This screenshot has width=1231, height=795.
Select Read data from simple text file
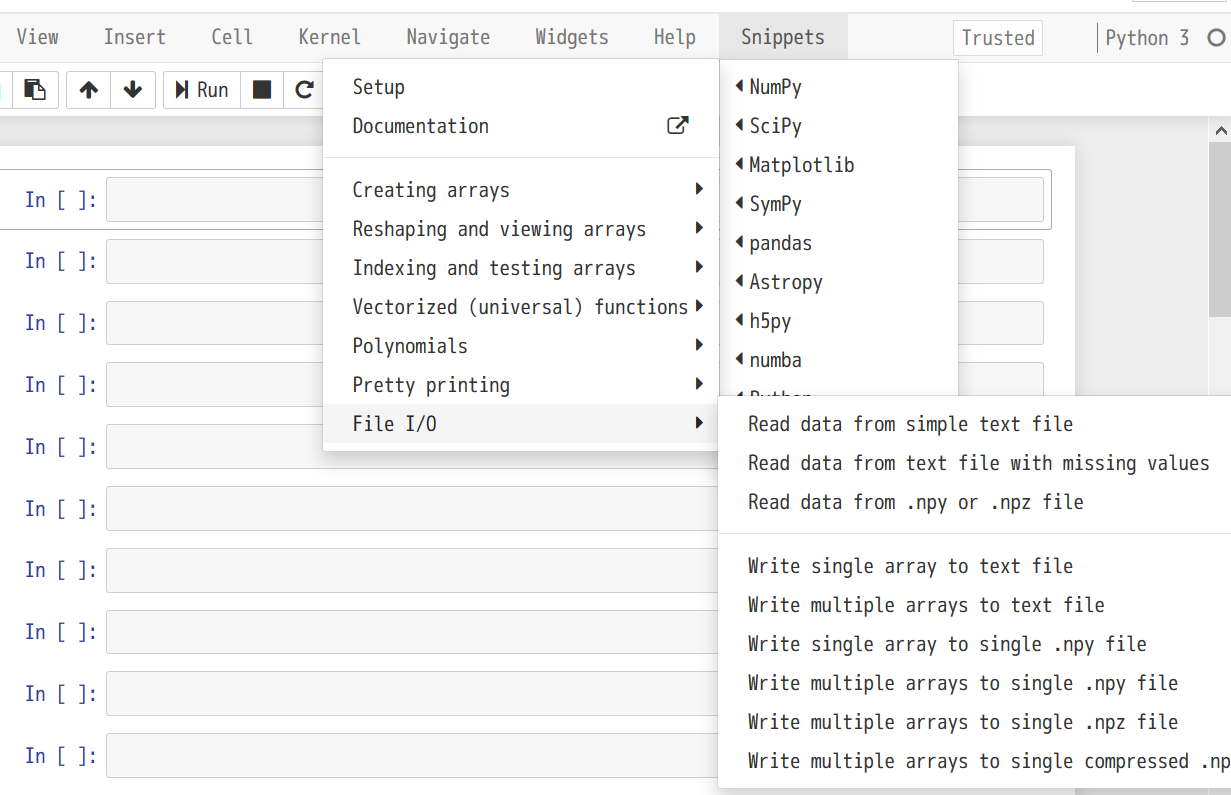[x=910, y=424]
